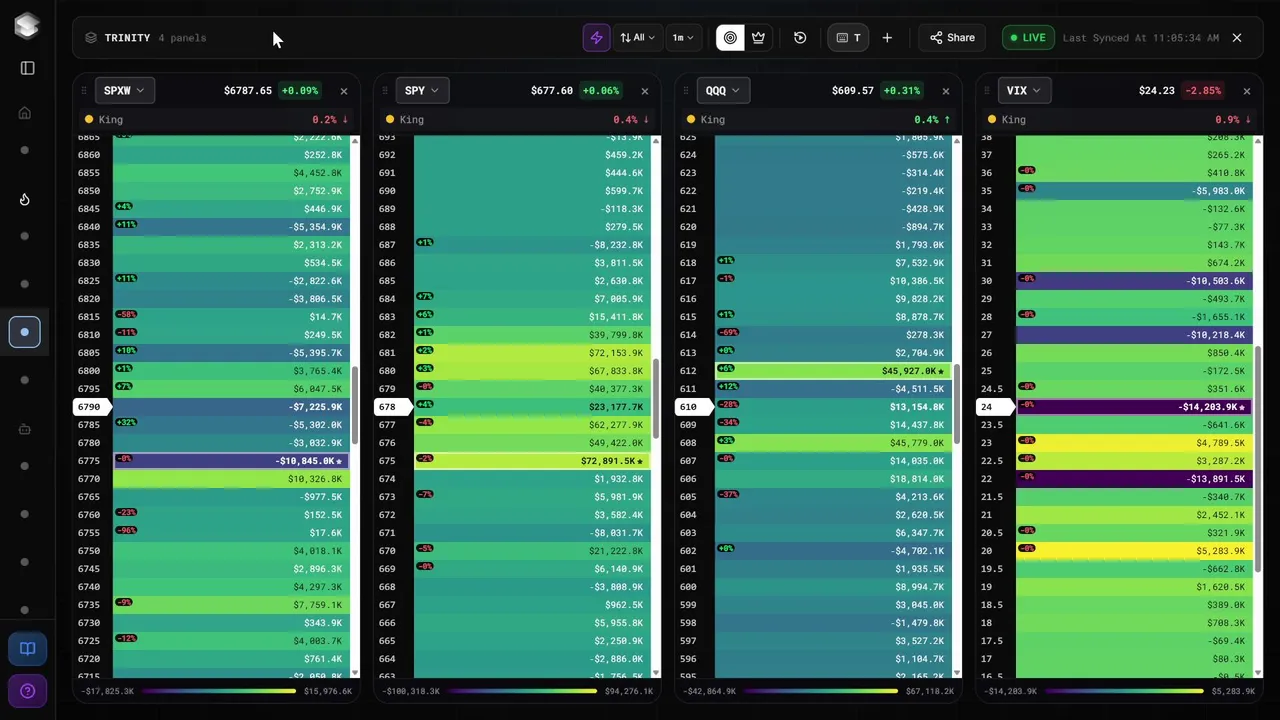The width and height of the screenshot is (1280, 720).
Task: Click the replay history icon
Action: coord(800,38)
